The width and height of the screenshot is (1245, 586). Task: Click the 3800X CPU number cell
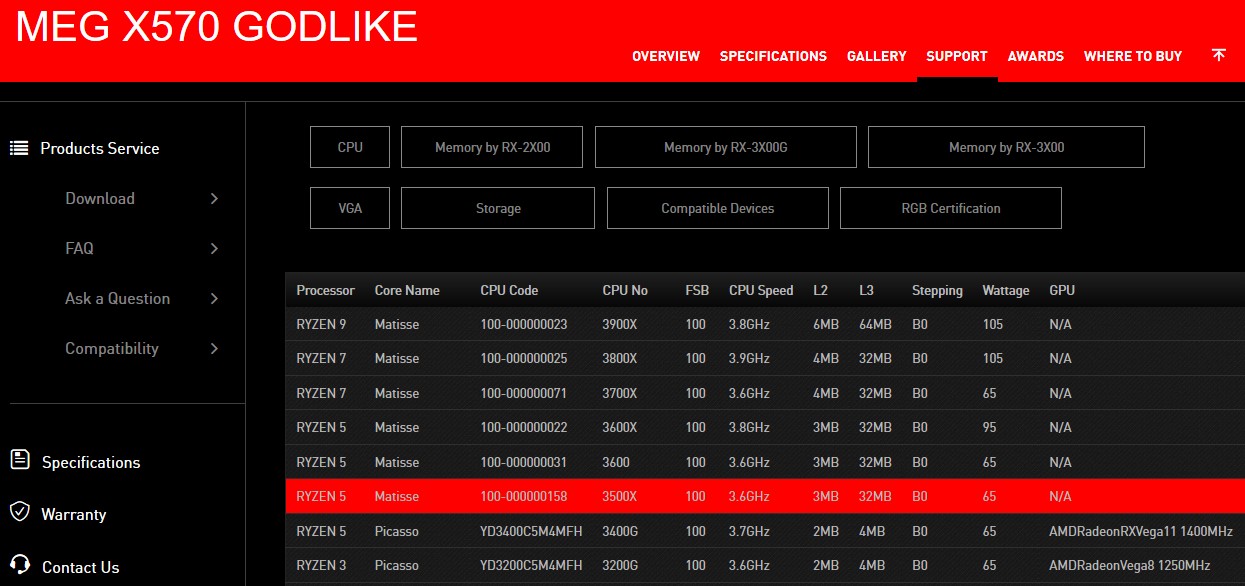(620, 358)
